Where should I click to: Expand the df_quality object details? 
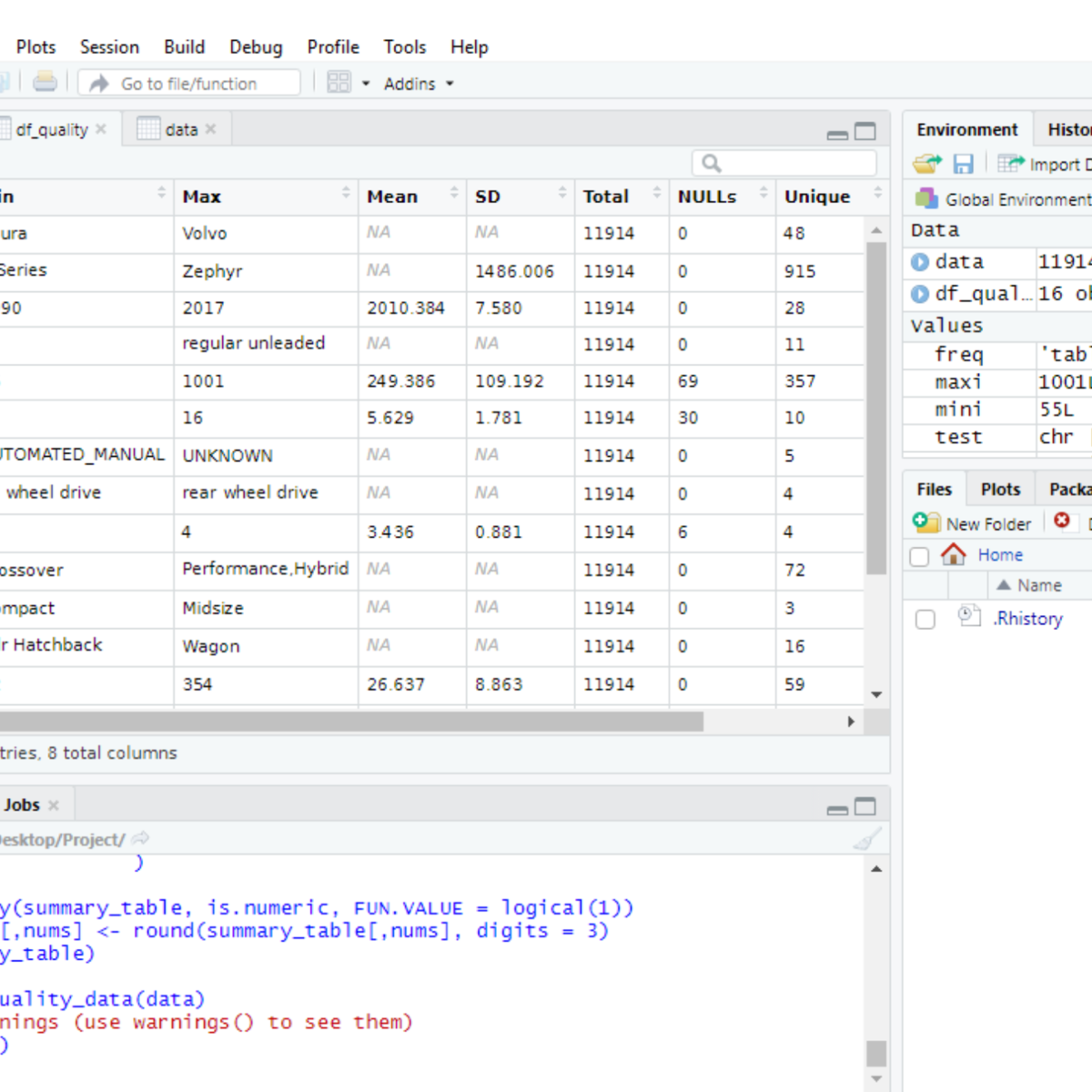point(920,294)
